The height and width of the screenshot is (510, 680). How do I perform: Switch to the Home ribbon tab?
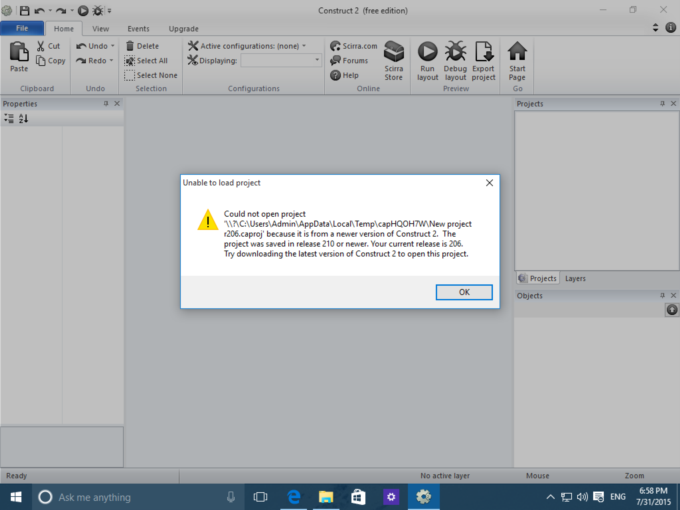[64, 29]
